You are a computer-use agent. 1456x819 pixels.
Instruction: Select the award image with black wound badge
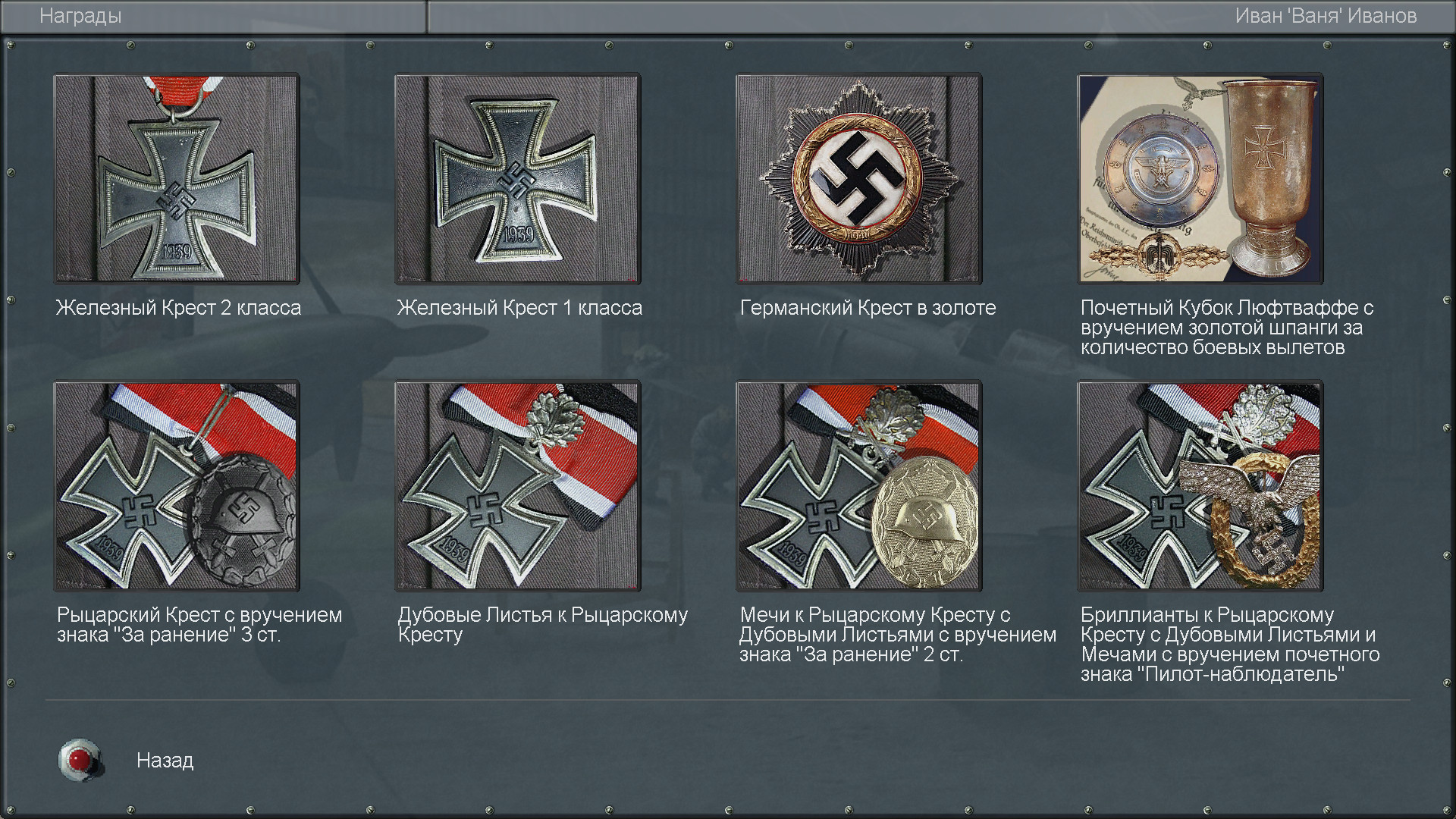pos(177,486)
